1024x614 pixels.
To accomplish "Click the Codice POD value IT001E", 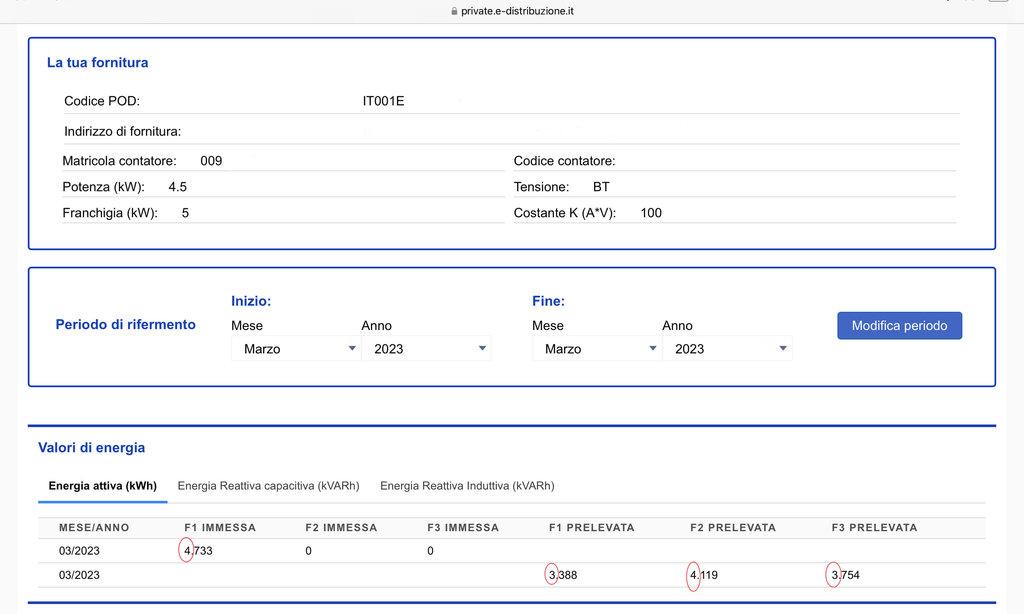I will (x=383, y=101).
